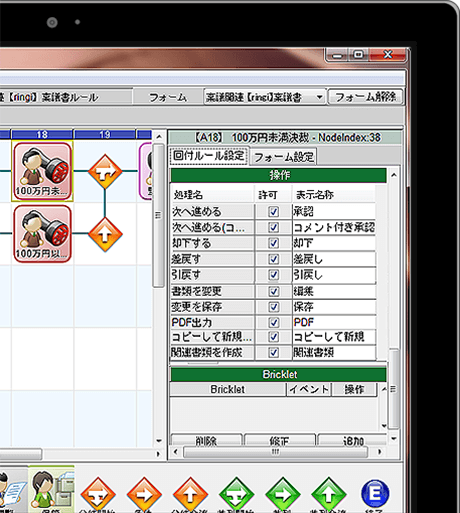Image resolution: width=460 pixels, height=513 pixels.
Task: Edit the display name field 差戻し
Action: point(334,259)
